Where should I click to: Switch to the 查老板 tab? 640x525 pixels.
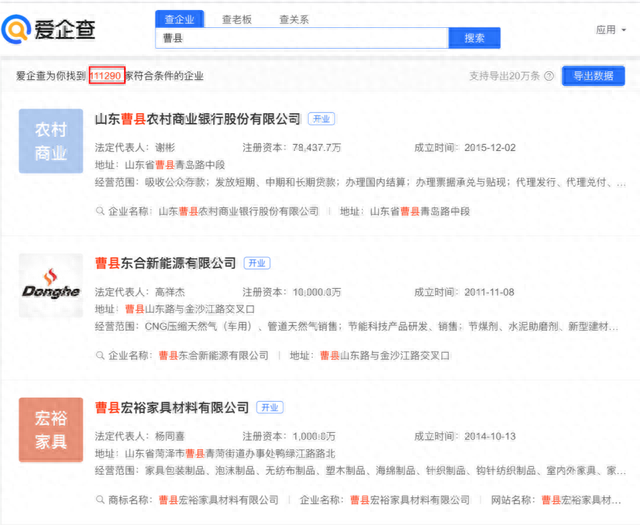(237, 19)
